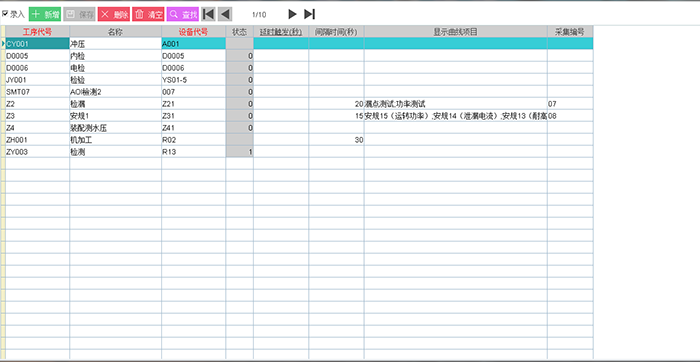Select the interval value 20 cell
The image size is (700, 362).
(x=336, y=104)
